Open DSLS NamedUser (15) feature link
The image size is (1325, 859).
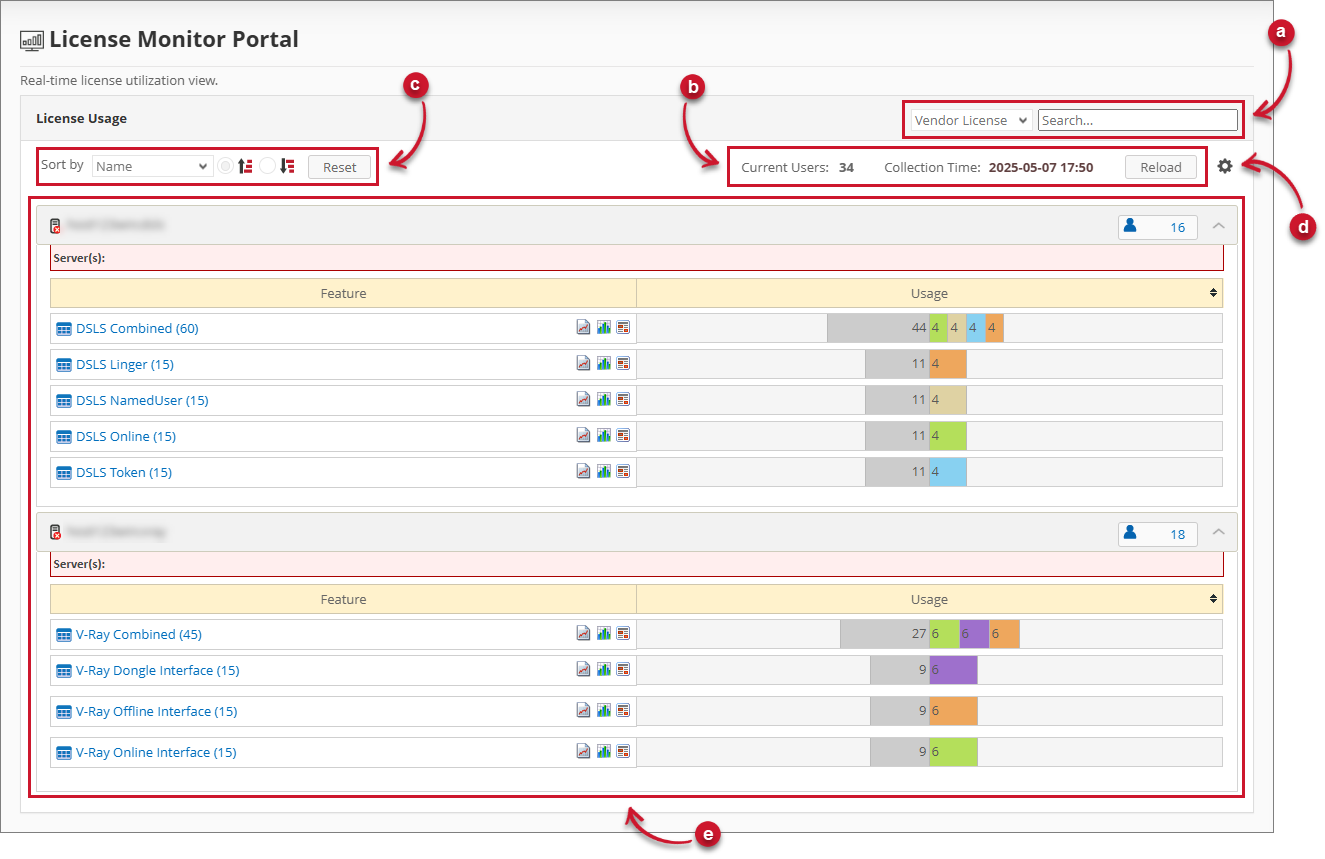pos(142,400)
